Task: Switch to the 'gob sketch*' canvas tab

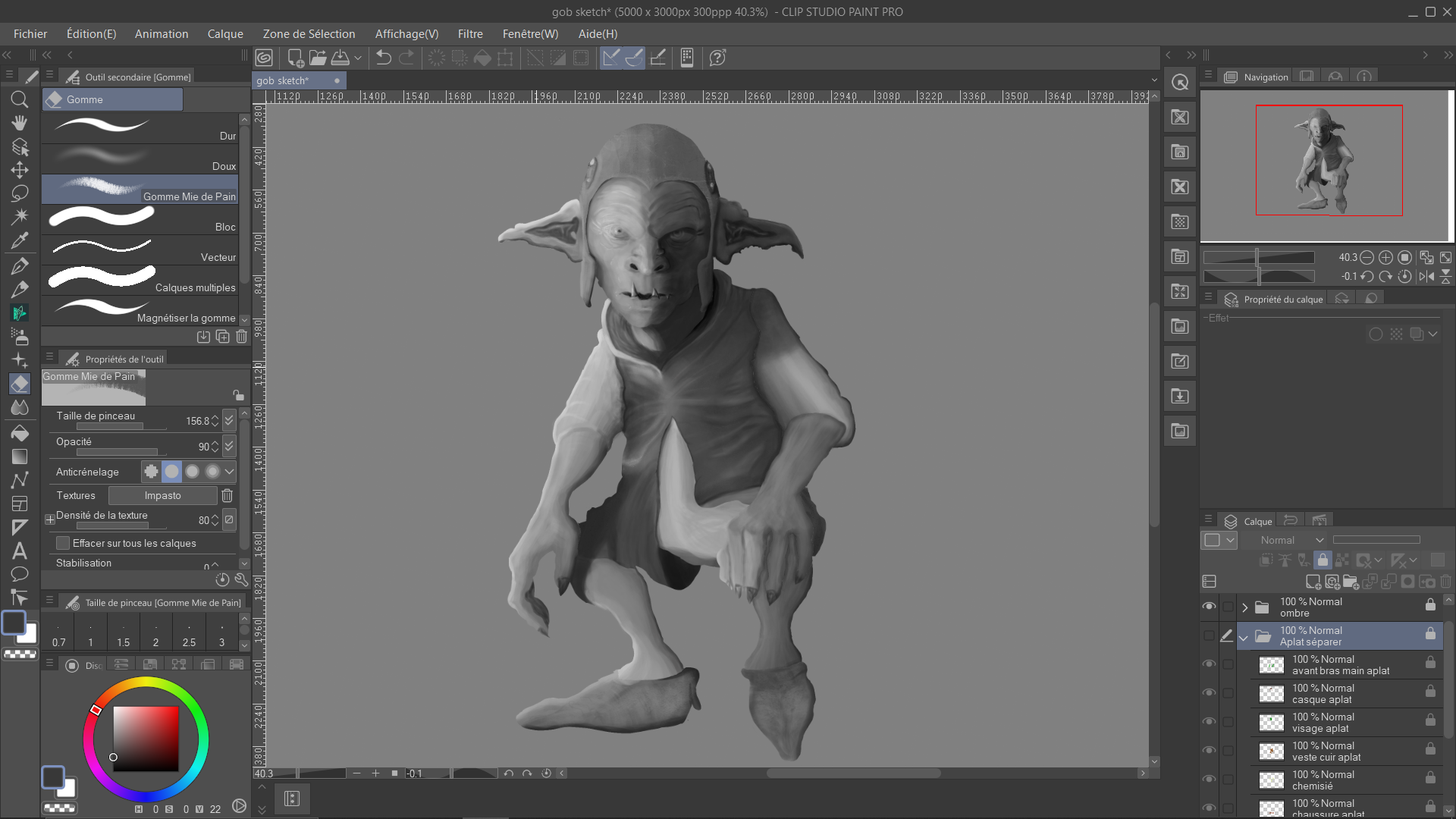Action: (x=283, y=80)
